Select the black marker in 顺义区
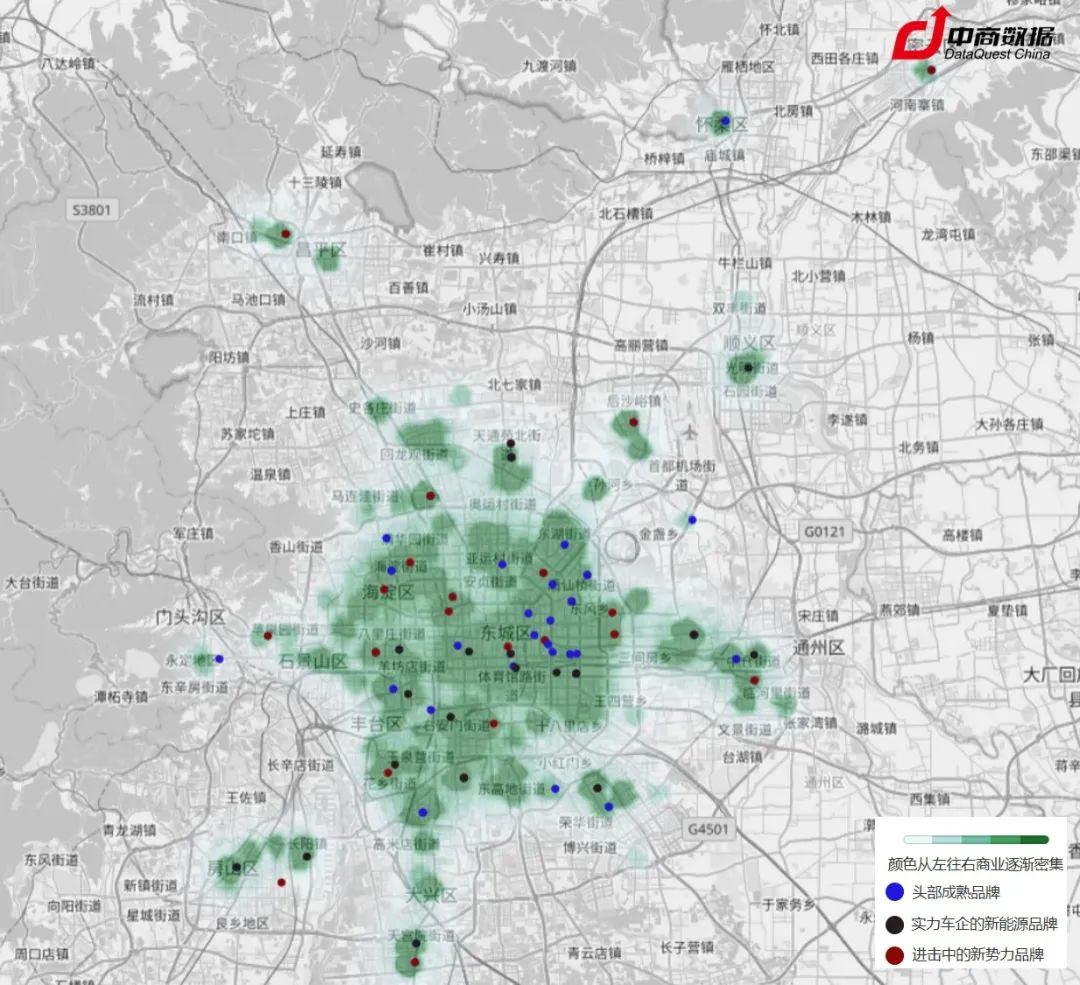1080x985 pixels. (747, 367)
